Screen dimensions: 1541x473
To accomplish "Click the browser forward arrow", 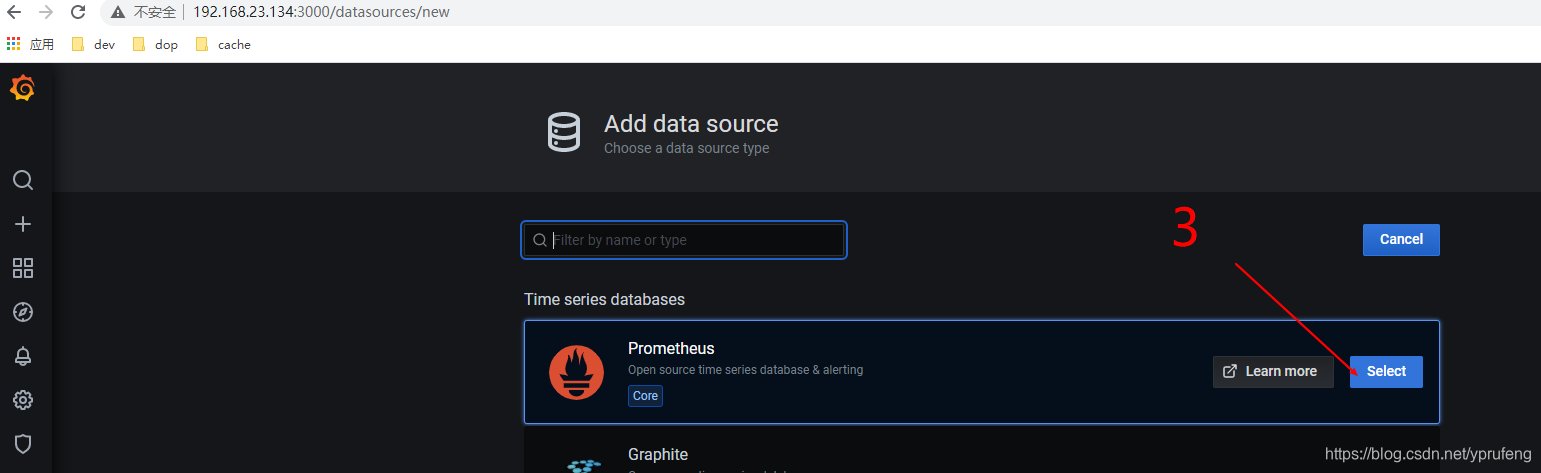I will click(46, 12).
